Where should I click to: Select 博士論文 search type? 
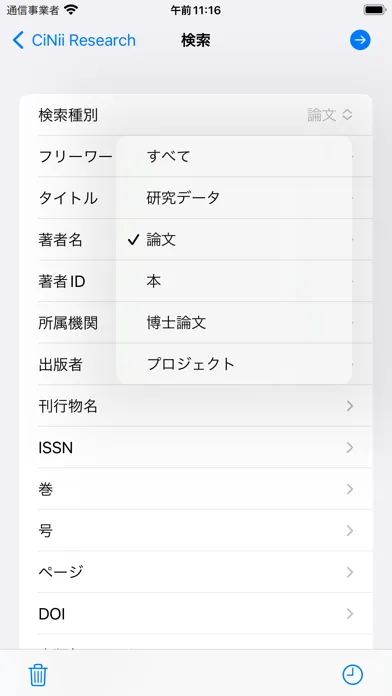click(x=234, y=323)
